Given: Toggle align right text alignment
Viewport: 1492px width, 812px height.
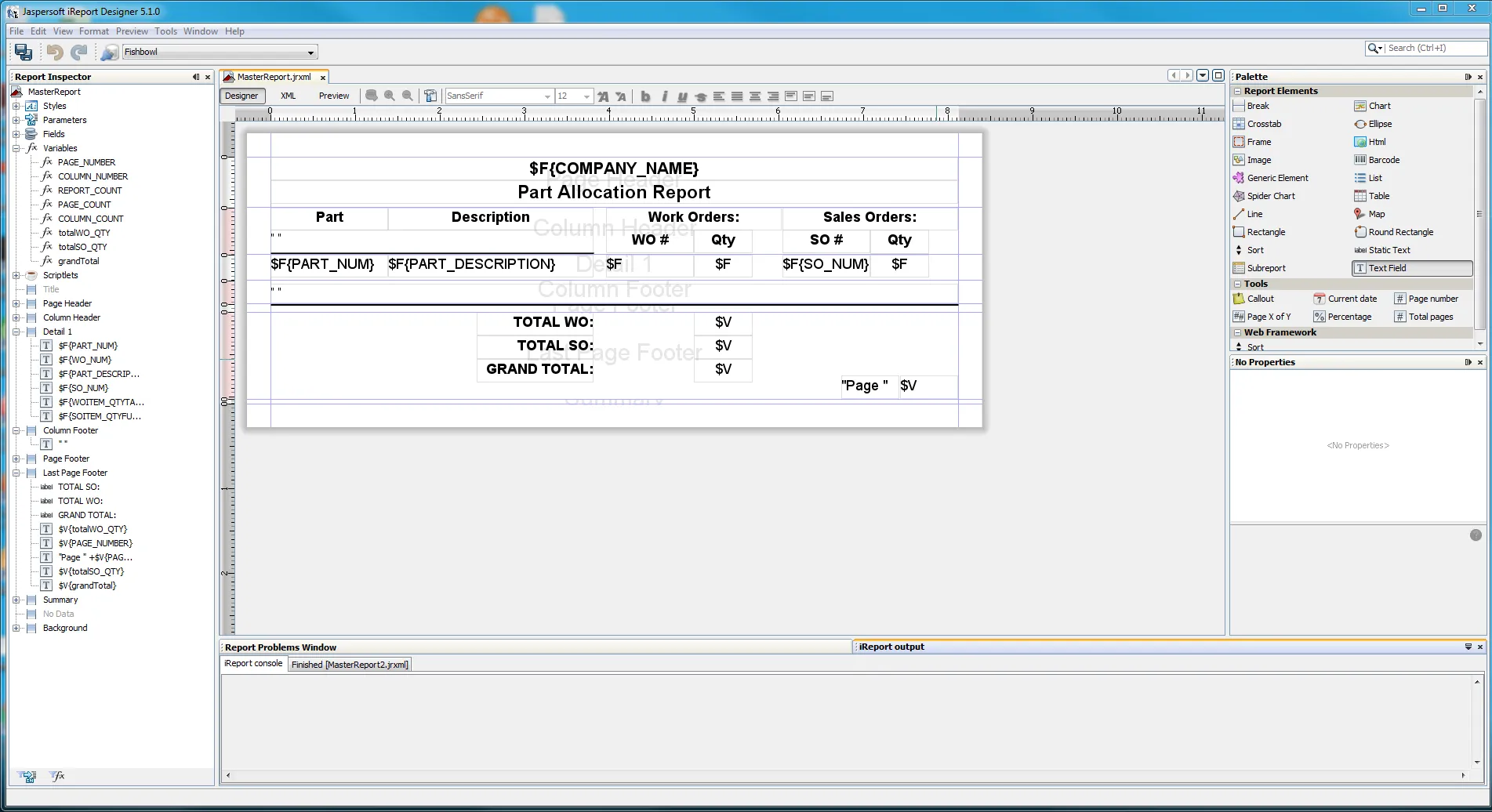Looking at the screenshot, I should (773, 96).
